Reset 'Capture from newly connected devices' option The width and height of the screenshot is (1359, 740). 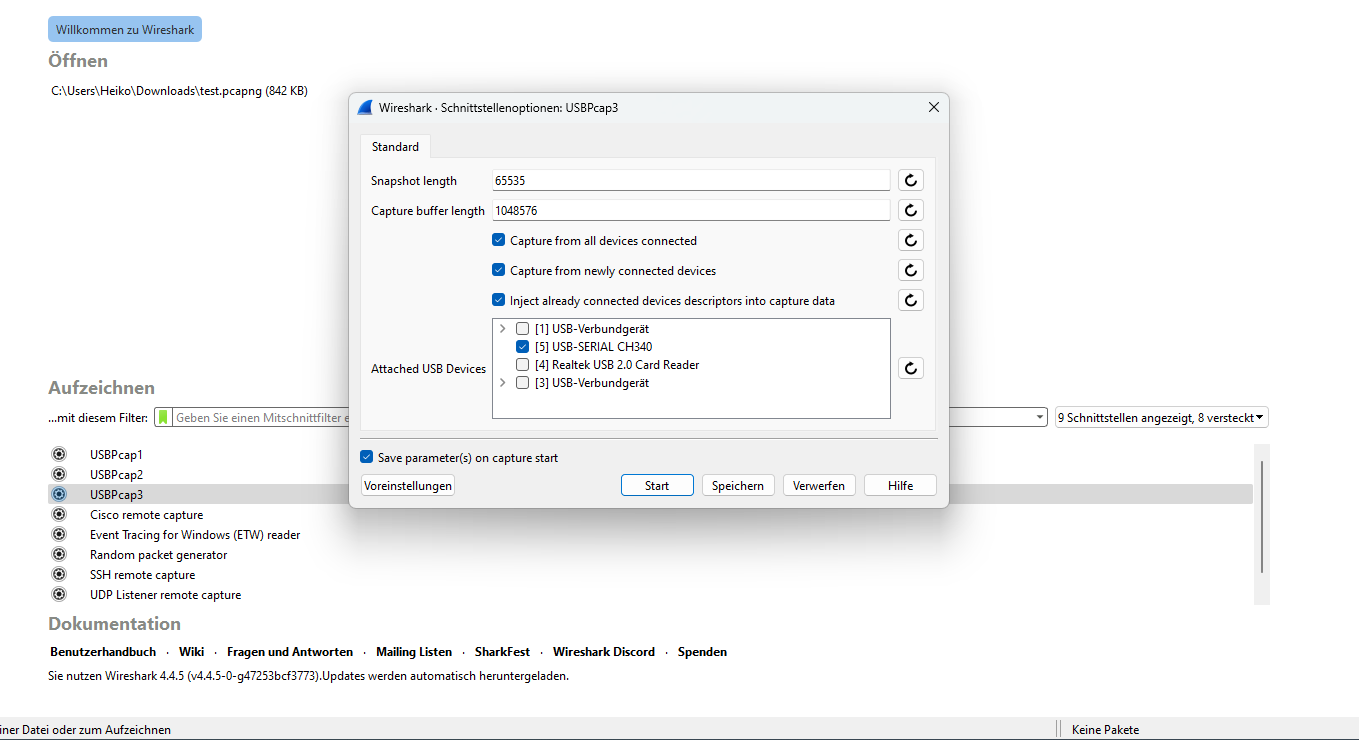tap(910, 270)
